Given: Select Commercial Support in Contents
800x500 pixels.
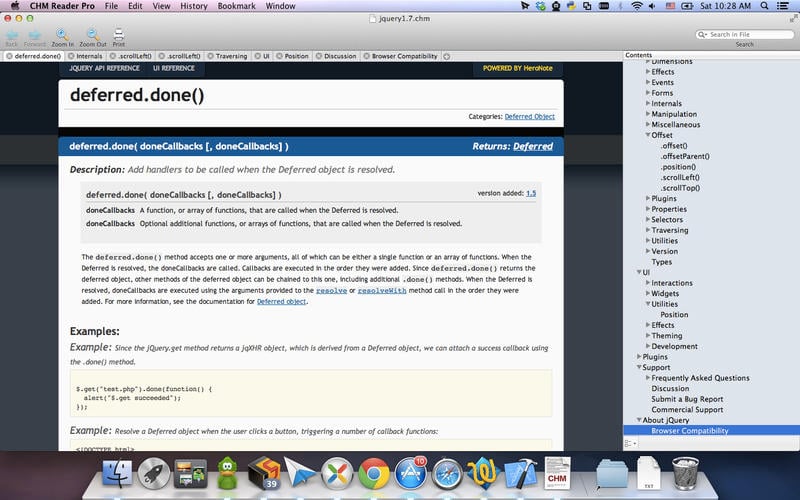Looking at the screenshot, I should (x=687, y=410).
